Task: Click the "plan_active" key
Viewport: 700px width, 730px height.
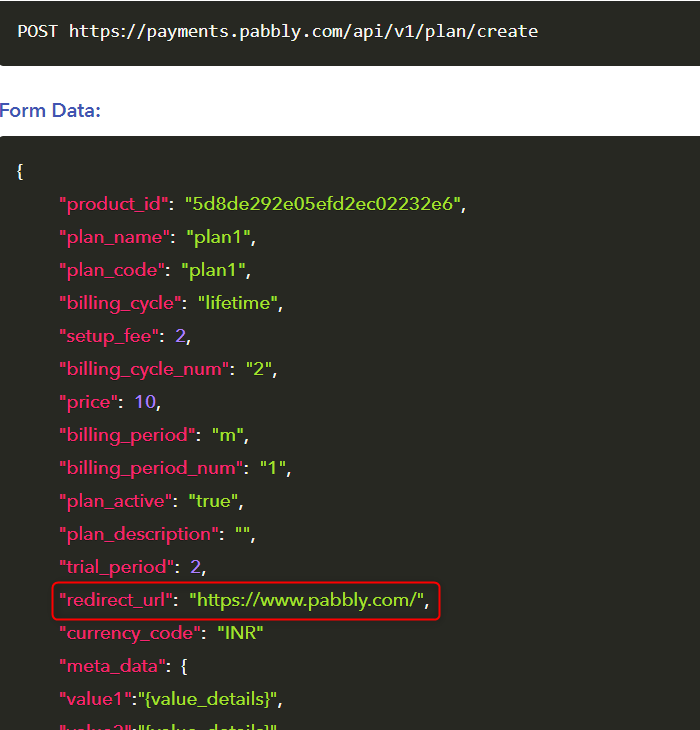Action: 115,501
